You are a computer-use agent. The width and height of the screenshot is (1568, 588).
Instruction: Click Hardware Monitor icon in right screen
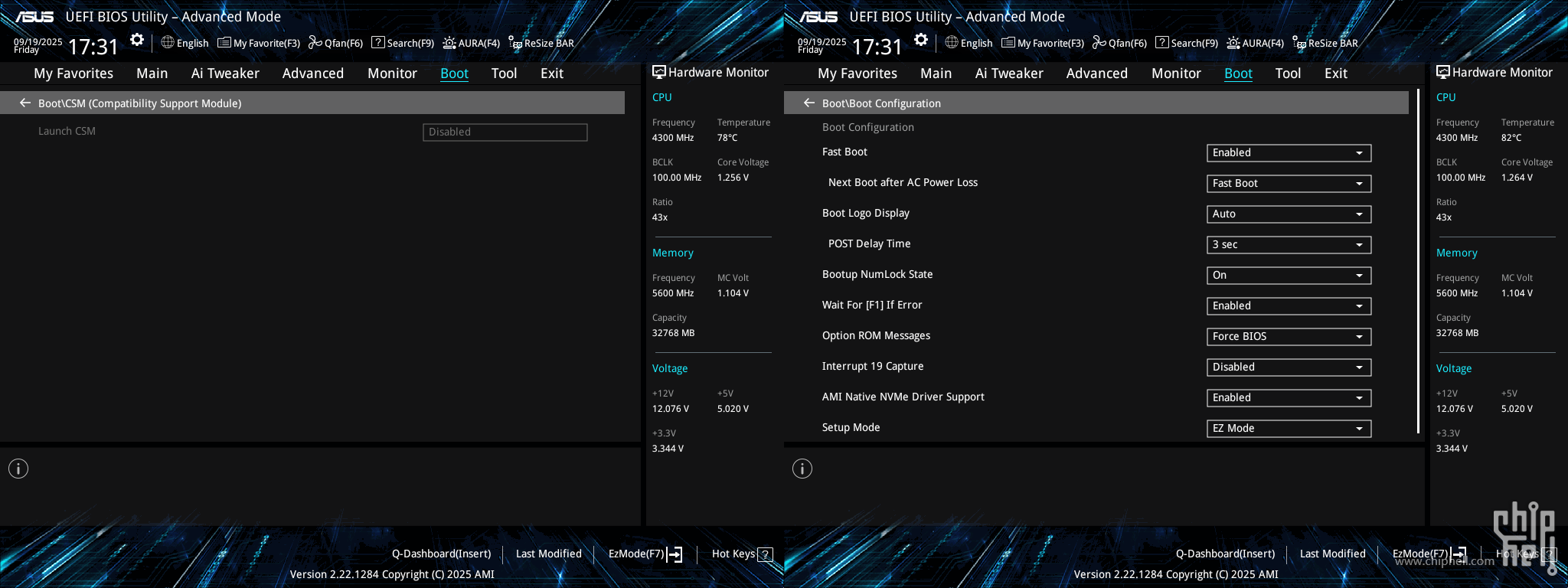1442,72
